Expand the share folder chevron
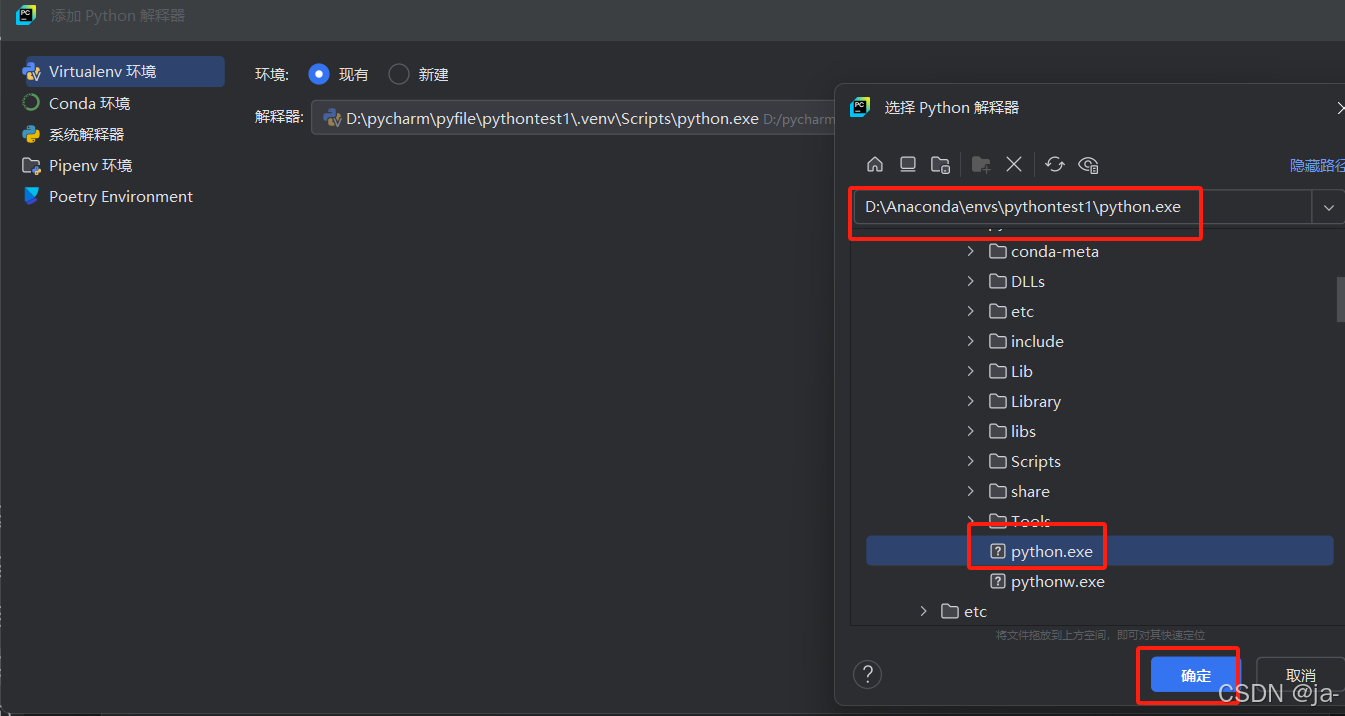1345x716 pixels. click(x=970, y=492)
